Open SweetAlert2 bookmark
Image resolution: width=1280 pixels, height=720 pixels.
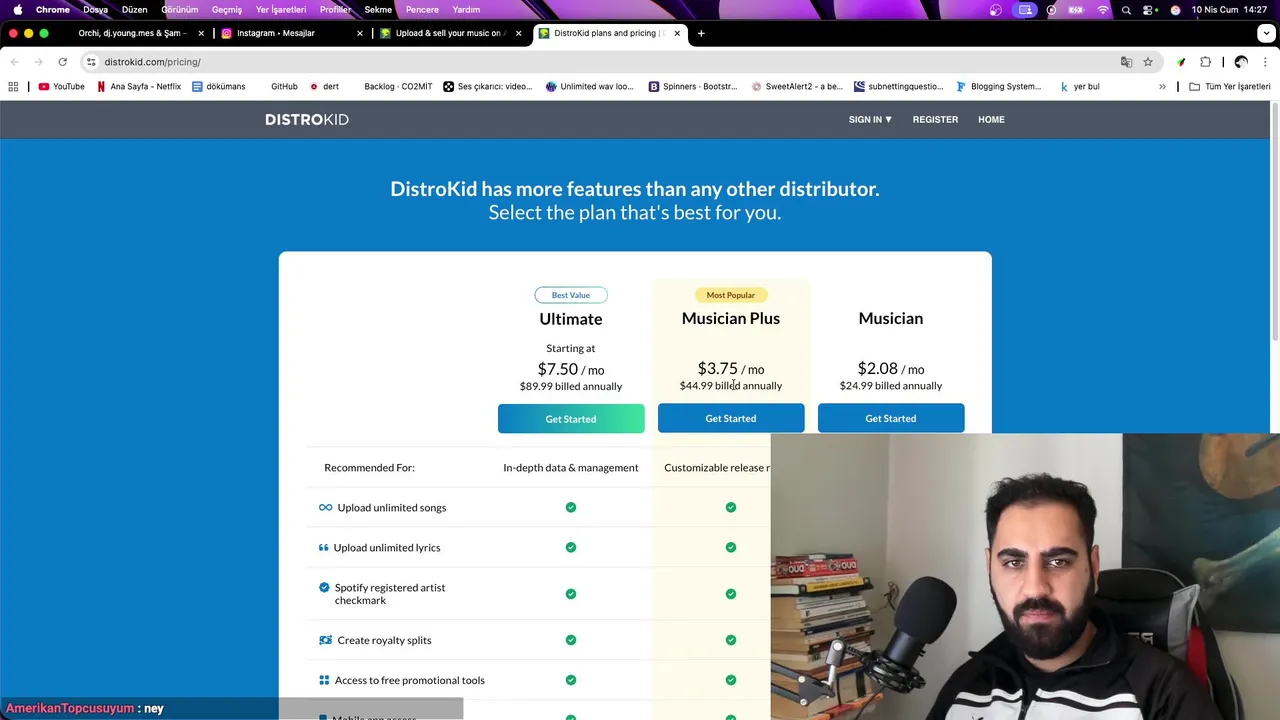coord(797,87)
